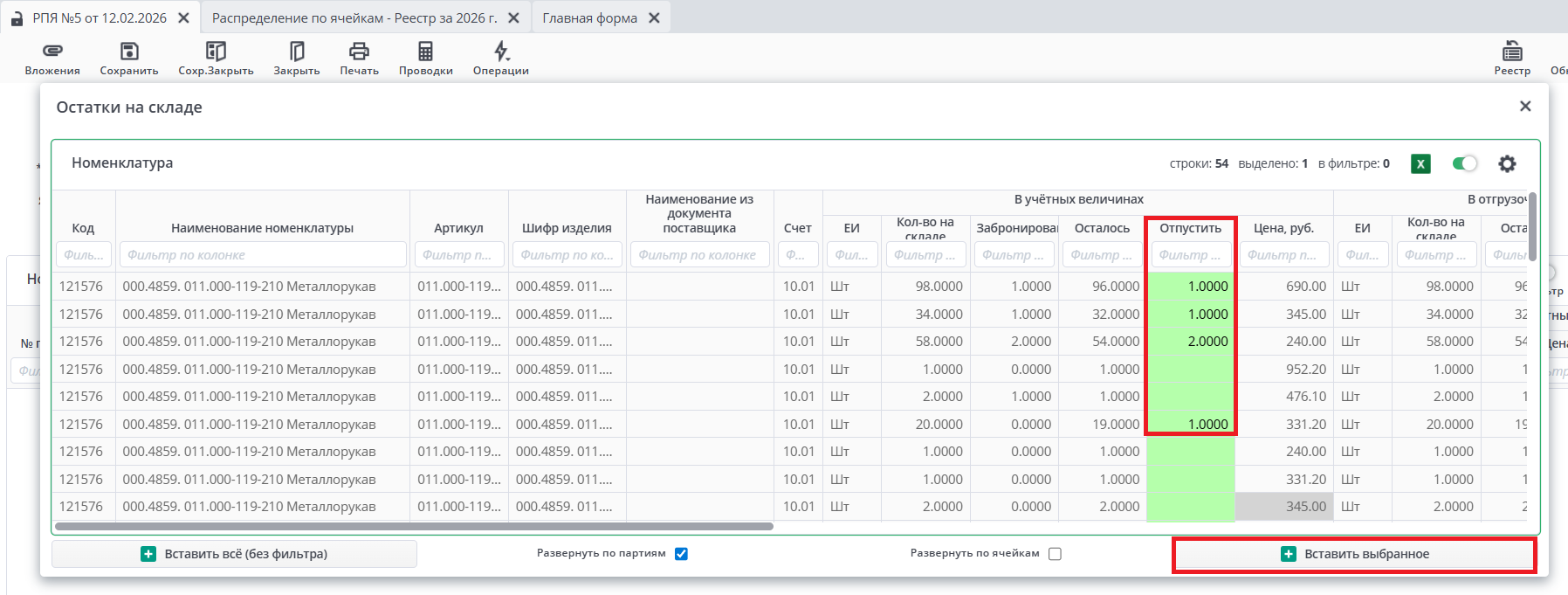Image resolution: width=1568 pixels, height=595 pixels.
Task: Click Отпустить cell in 952.20 price row
Action: [1190, 370]
